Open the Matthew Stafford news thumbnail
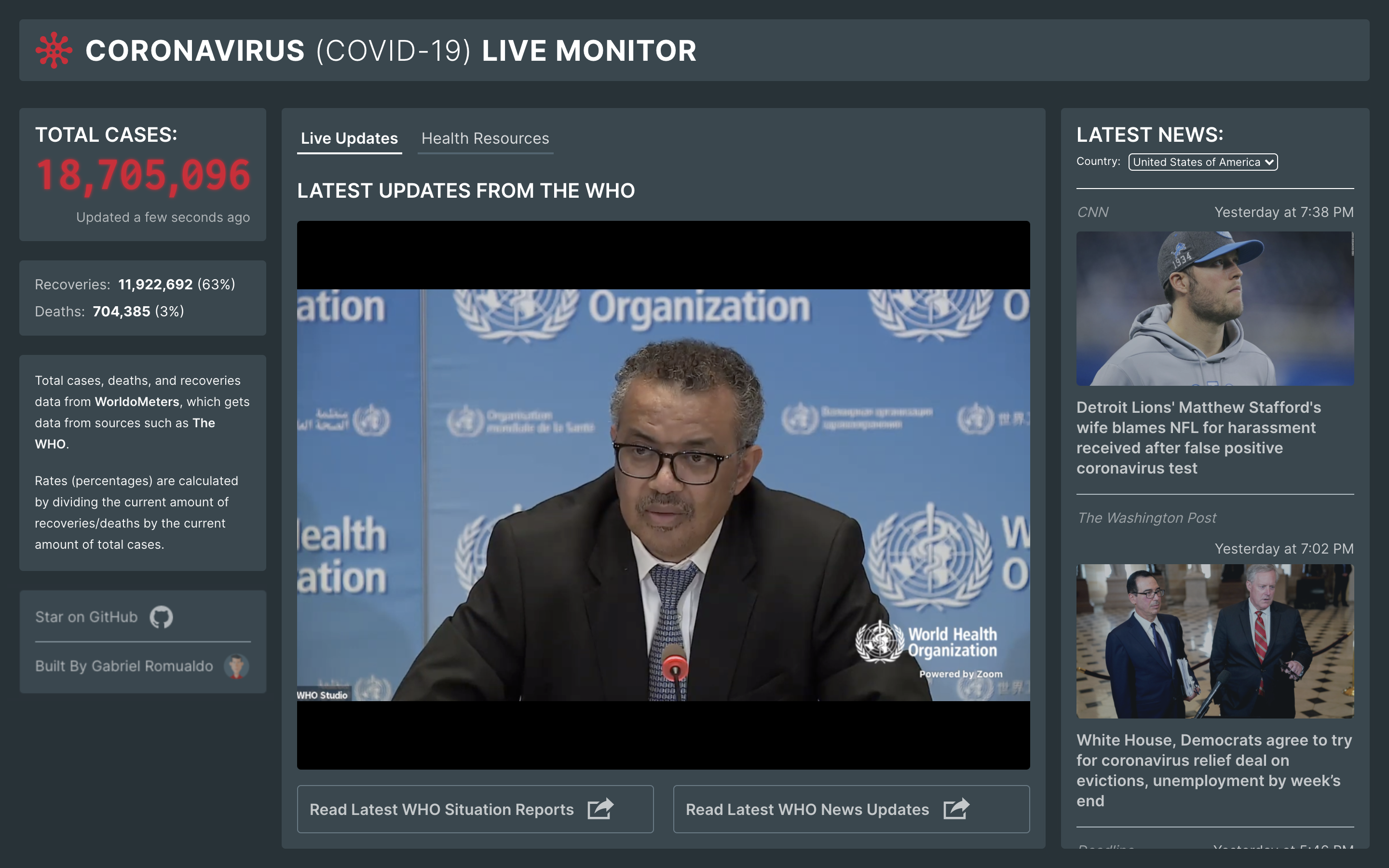The height and width of the screenshot is (868, 1389). coord(1214,309)
